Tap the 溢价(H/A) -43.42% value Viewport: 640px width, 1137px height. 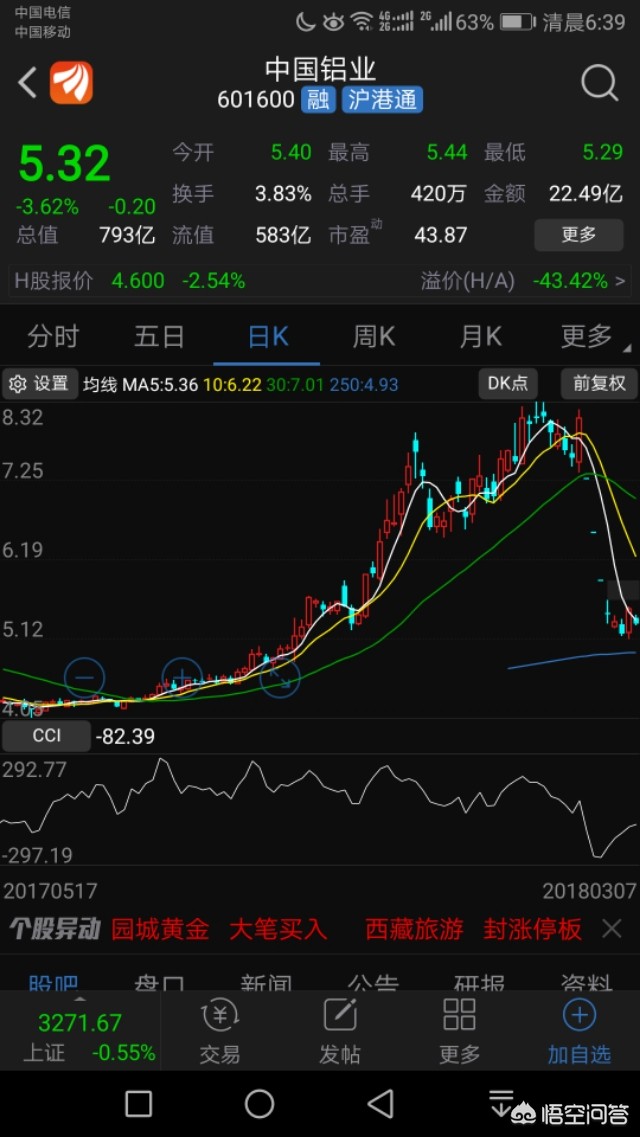pos(570,281)
